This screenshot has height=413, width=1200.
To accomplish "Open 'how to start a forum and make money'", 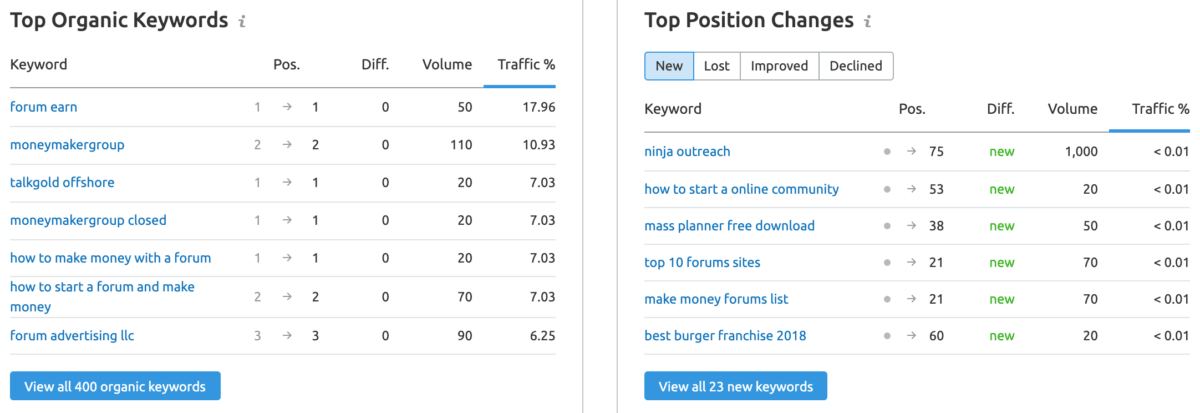I will pyautogui.click(x=102, y=297).
